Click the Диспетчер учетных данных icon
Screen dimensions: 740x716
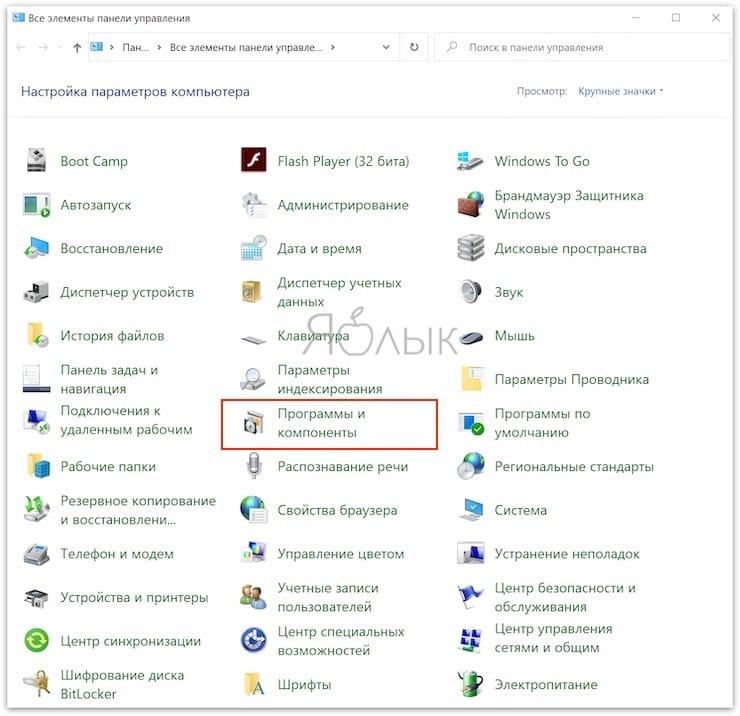point(252,292)
